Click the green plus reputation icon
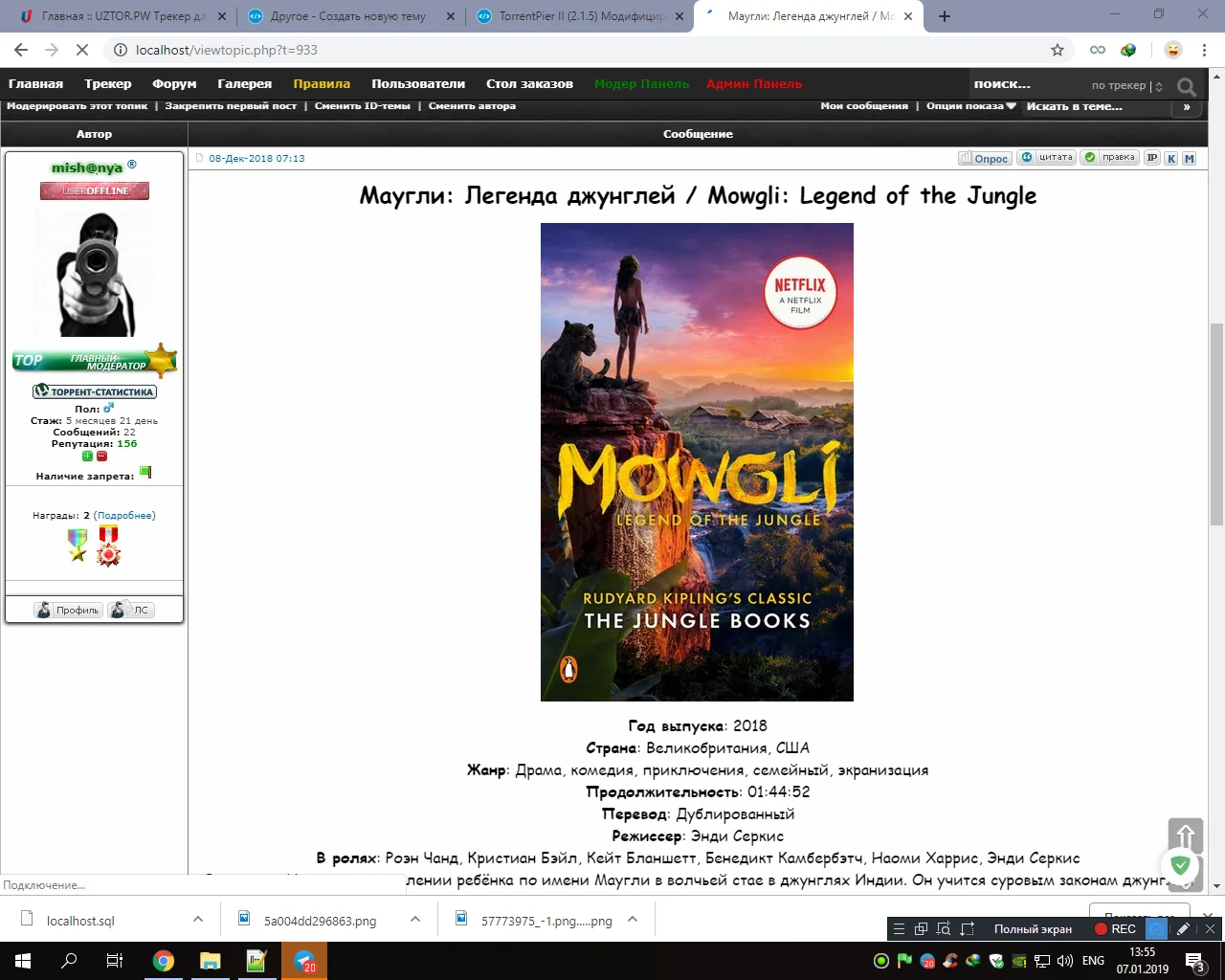Screen dimensions: 1225x980 (87, 456)
